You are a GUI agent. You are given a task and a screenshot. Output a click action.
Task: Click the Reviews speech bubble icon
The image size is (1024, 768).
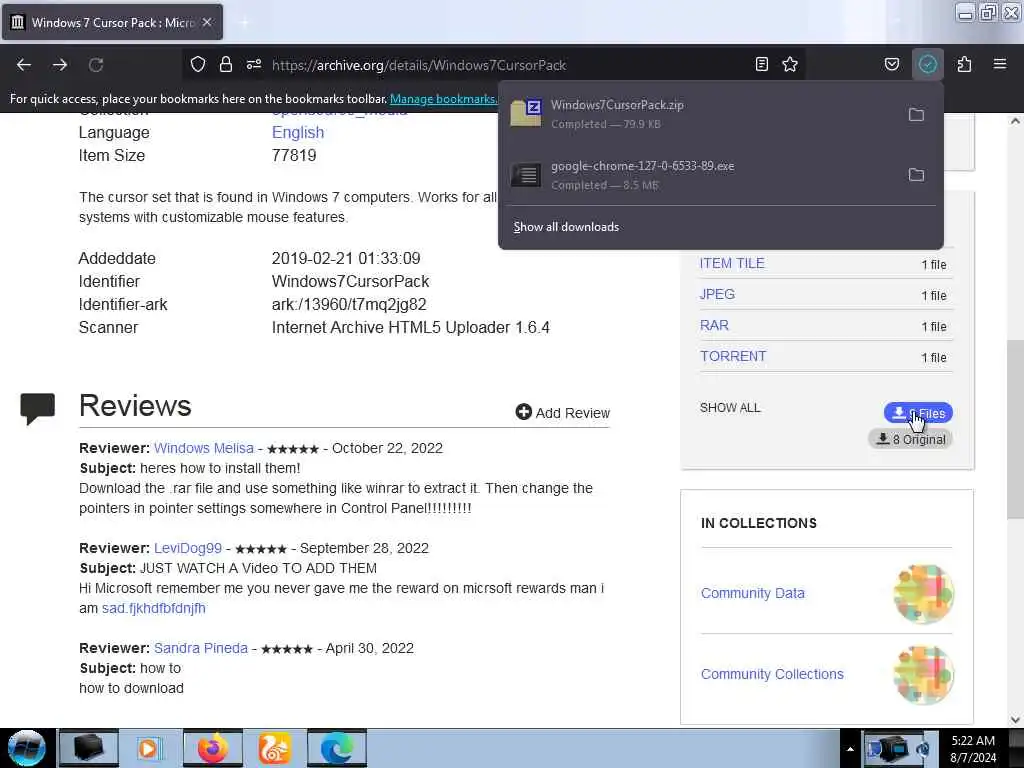click(x=37, y=409)
